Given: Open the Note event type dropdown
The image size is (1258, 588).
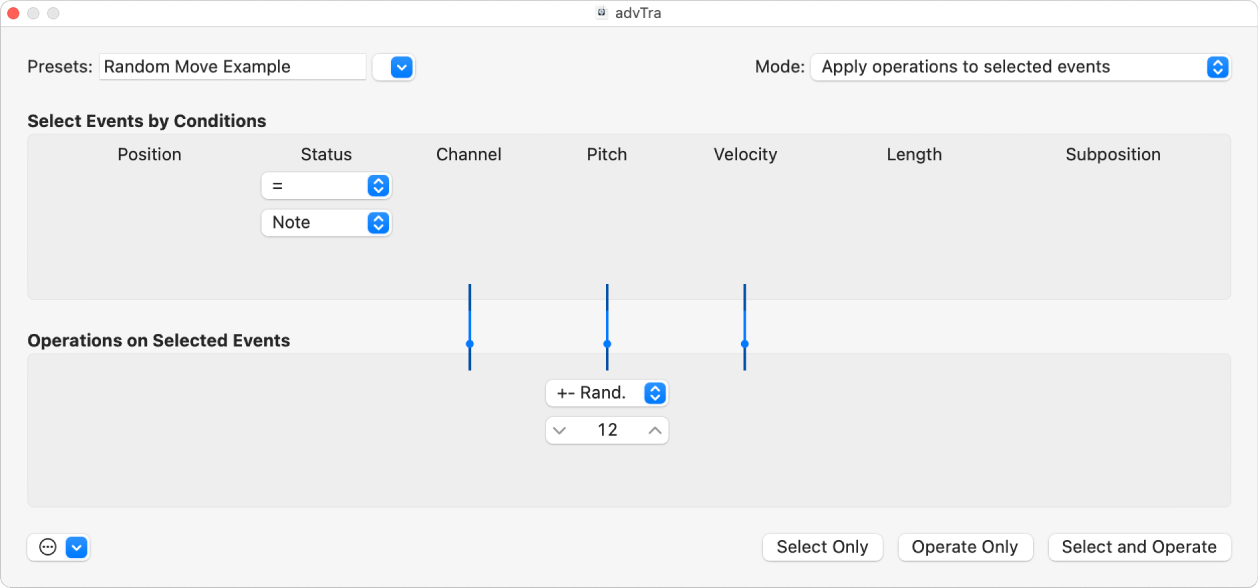Looking at the screenshot, I should [x=326, y=222].
